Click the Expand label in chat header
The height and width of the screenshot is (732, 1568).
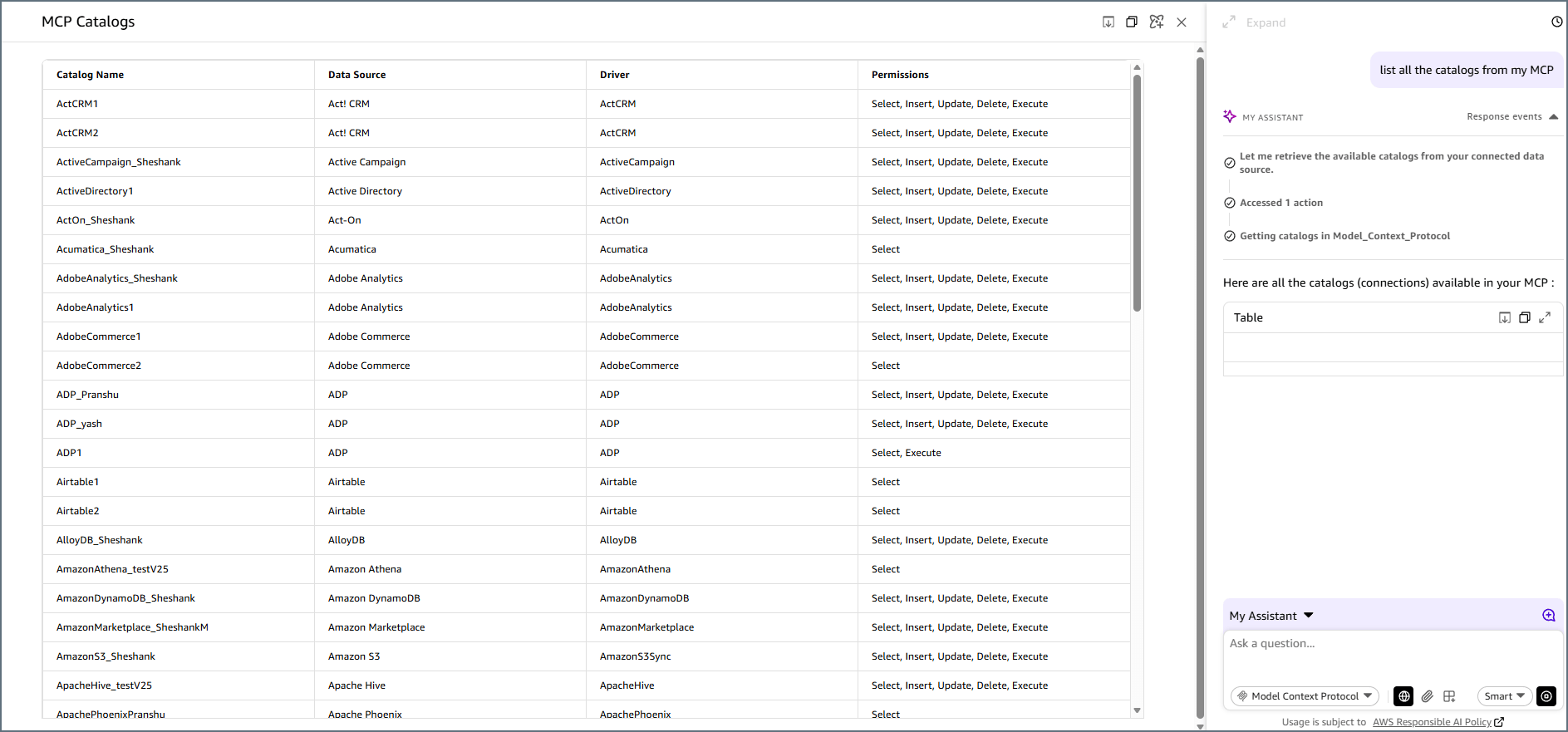point(1266,22)
